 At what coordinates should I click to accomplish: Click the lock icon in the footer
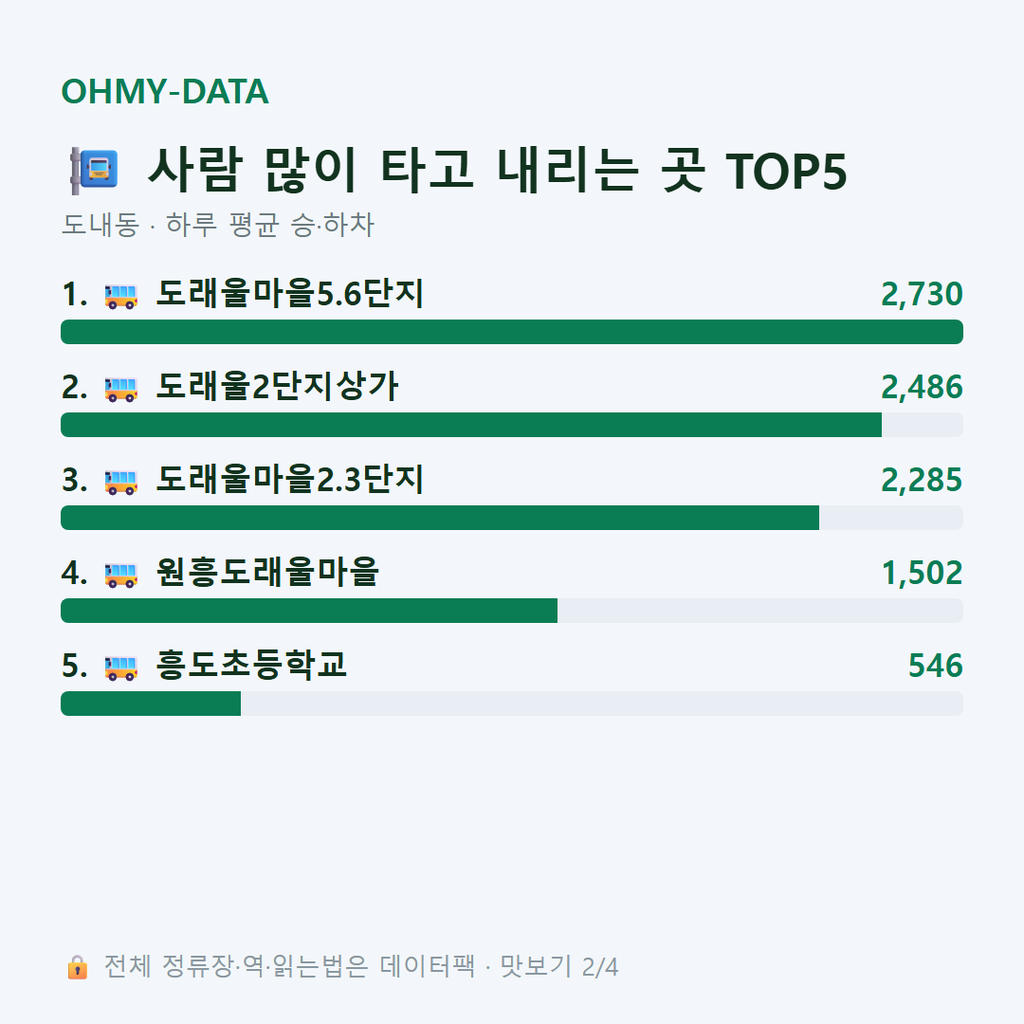tap(77, 967)
